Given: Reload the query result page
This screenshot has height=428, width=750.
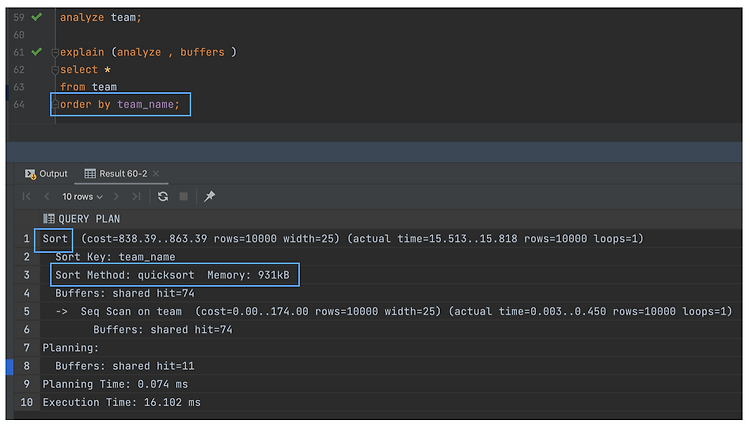Looking at the screenshot, I should 163,196.
